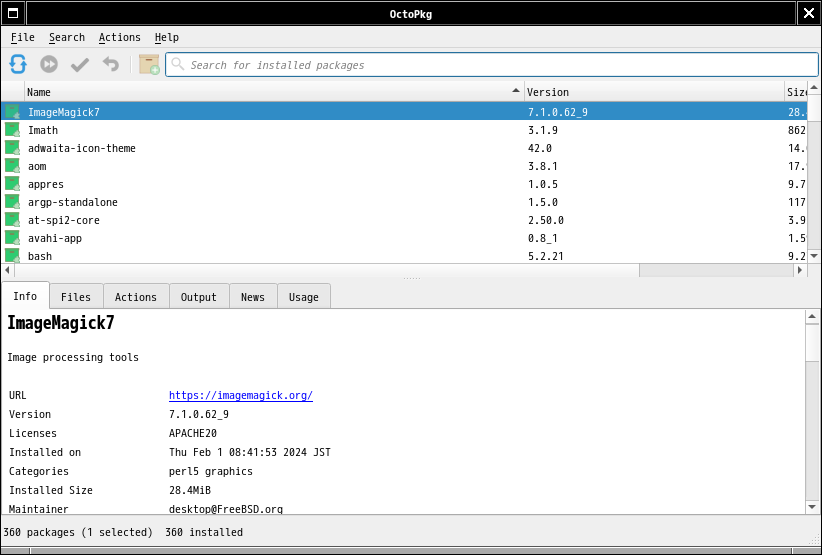Click the package icon beside avahi-app

click(13, 237)
